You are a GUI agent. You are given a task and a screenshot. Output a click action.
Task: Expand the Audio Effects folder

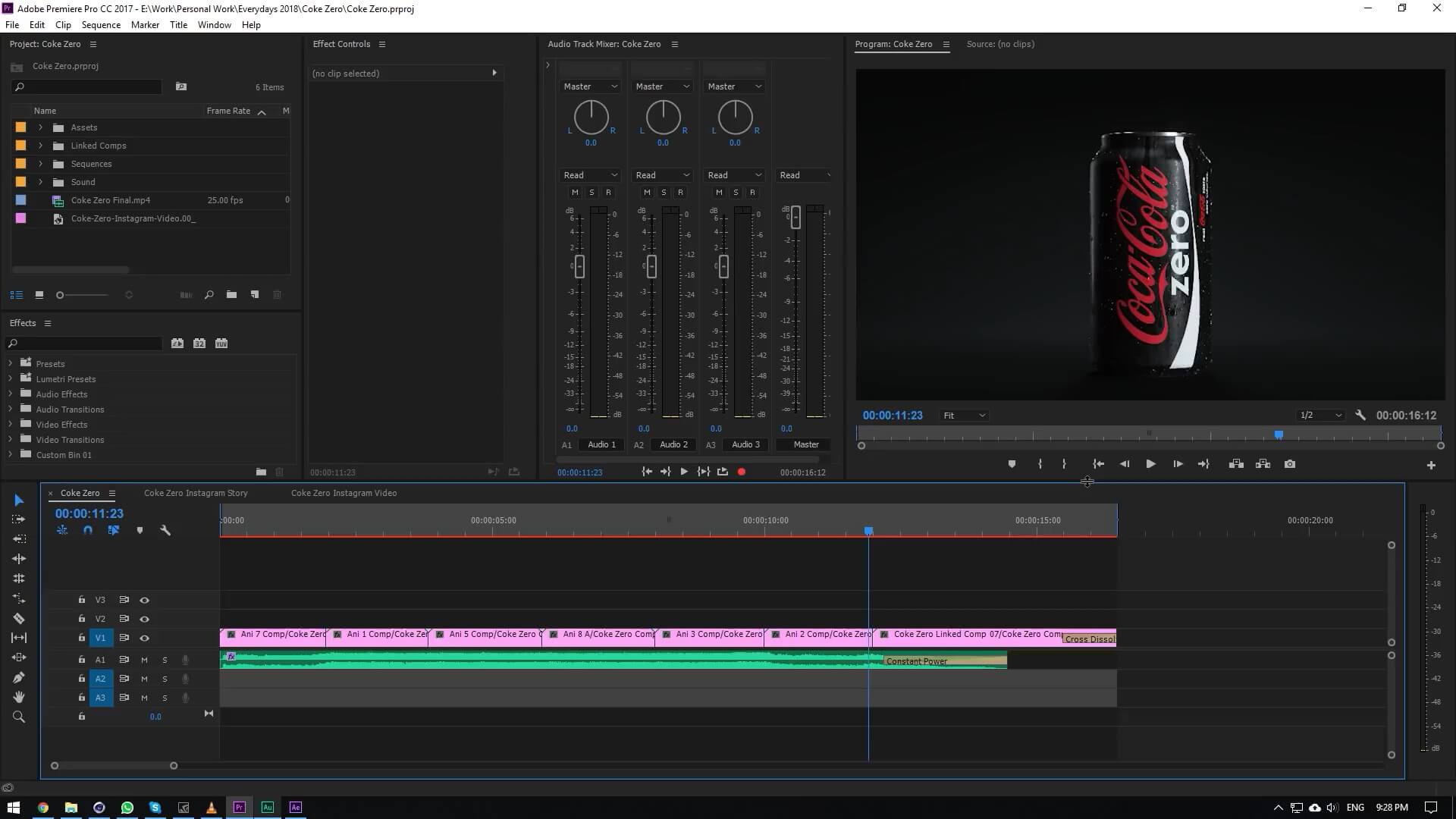tap(10, 394)
